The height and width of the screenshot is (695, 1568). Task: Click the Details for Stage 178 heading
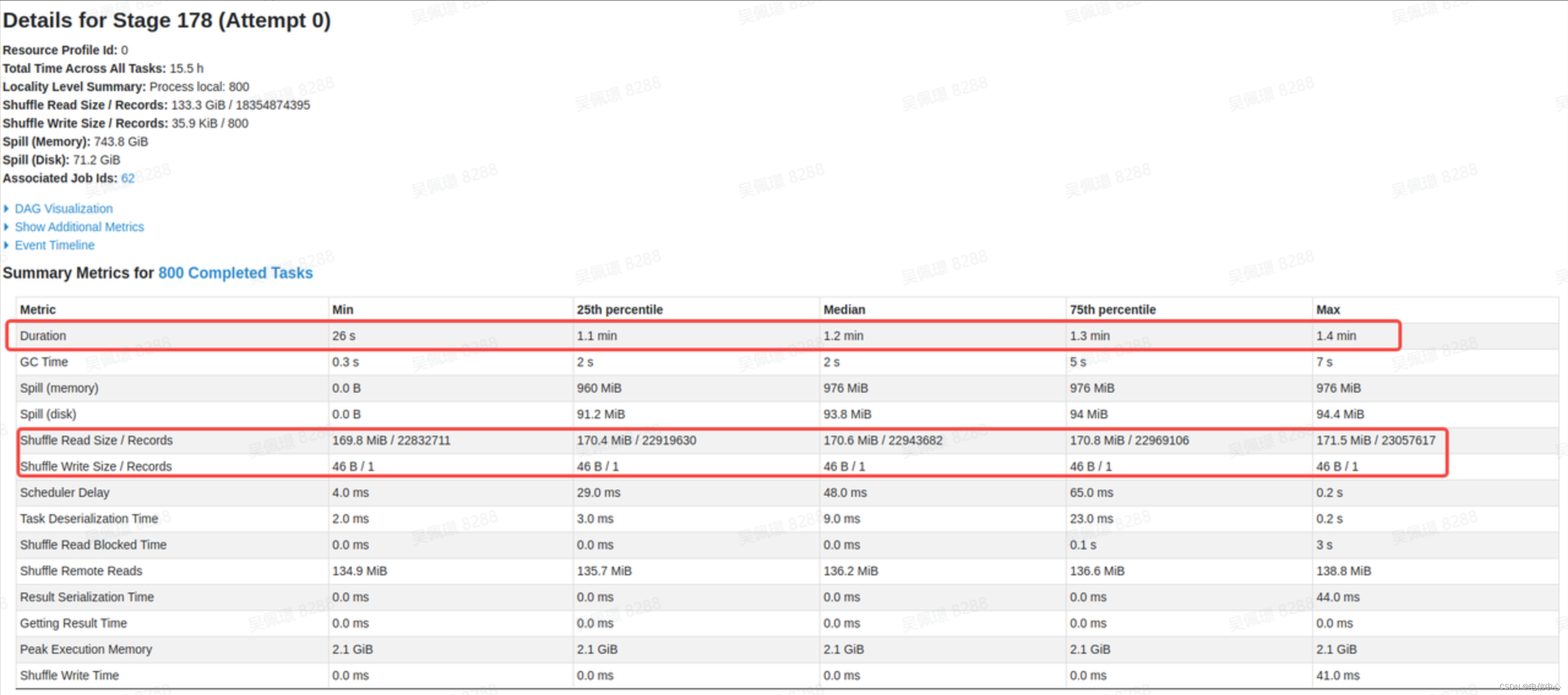pyautogui.click(x=167, y=20)
